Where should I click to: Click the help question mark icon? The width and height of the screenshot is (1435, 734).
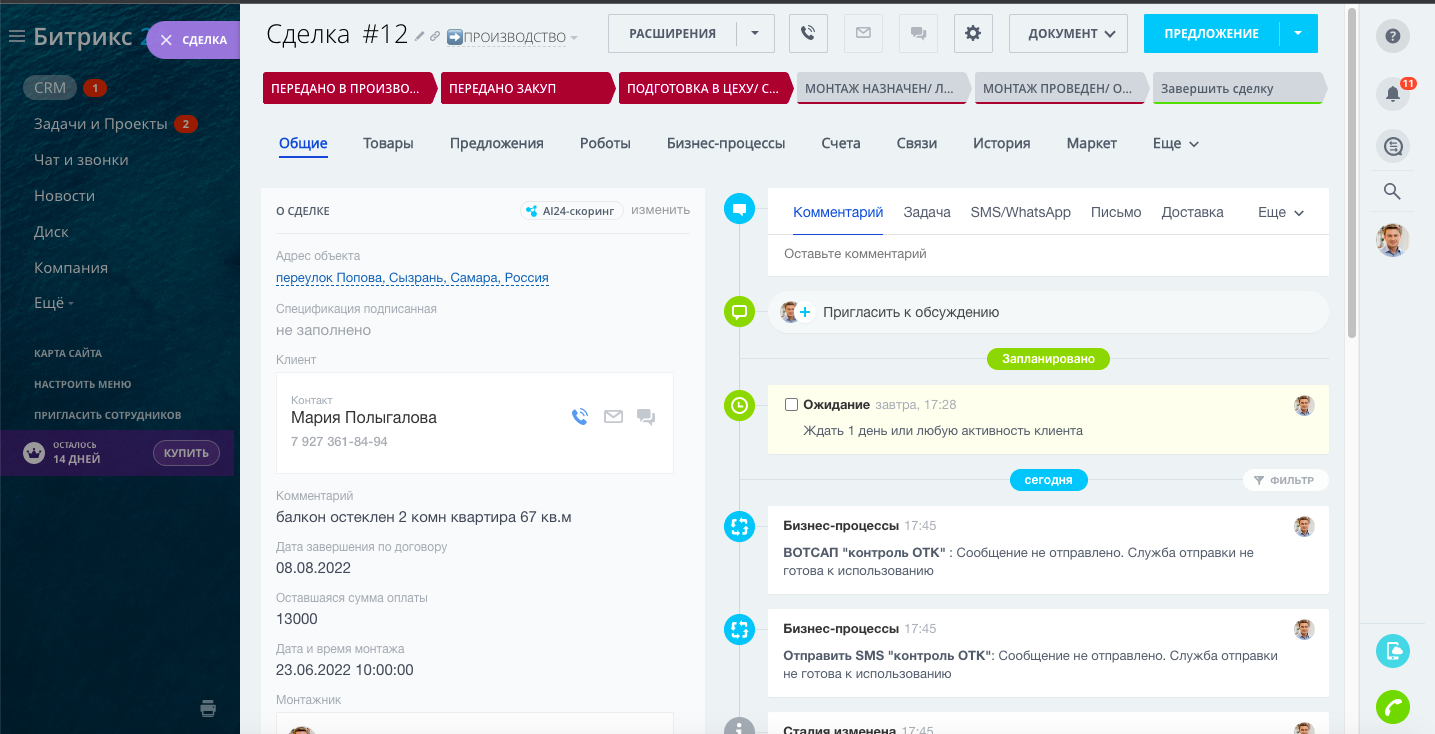point(1392,37)
